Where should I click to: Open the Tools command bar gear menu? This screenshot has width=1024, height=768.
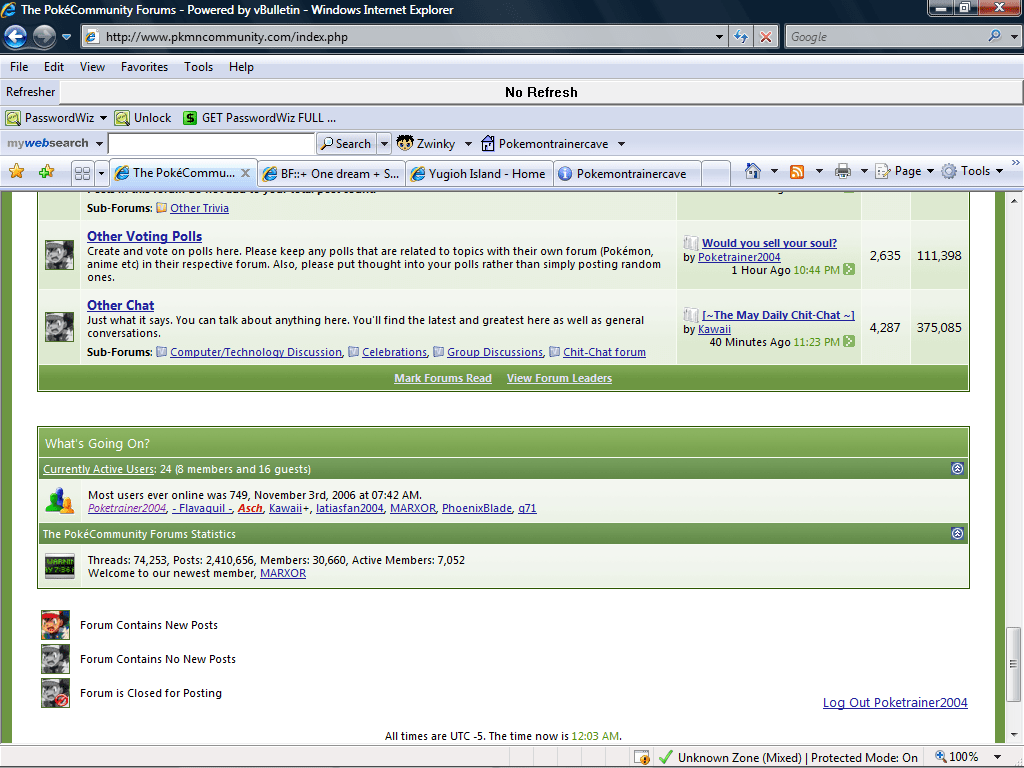point(972,171)
